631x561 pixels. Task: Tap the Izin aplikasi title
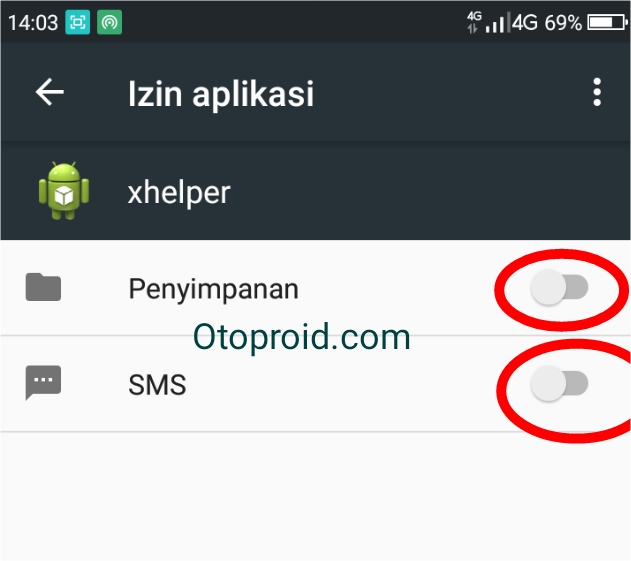click(221, 94)
